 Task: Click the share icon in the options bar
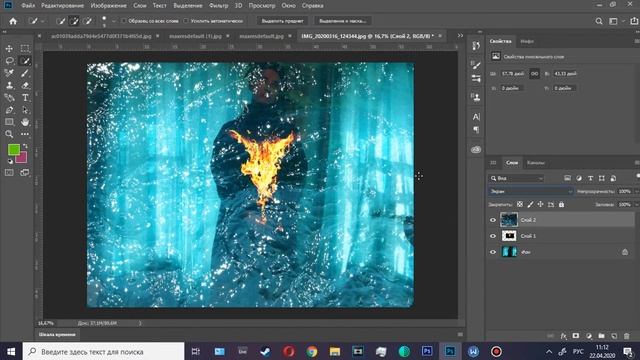634,21
